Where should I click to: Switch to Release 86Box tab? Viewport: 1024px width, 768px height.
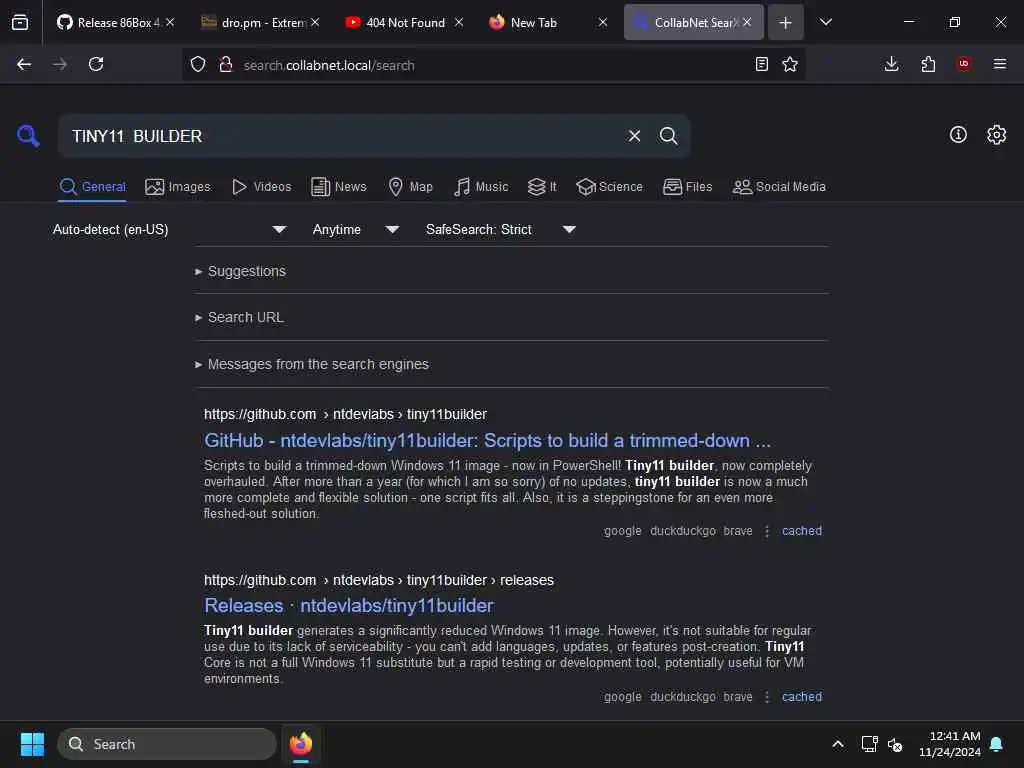[x=116, y=22]
